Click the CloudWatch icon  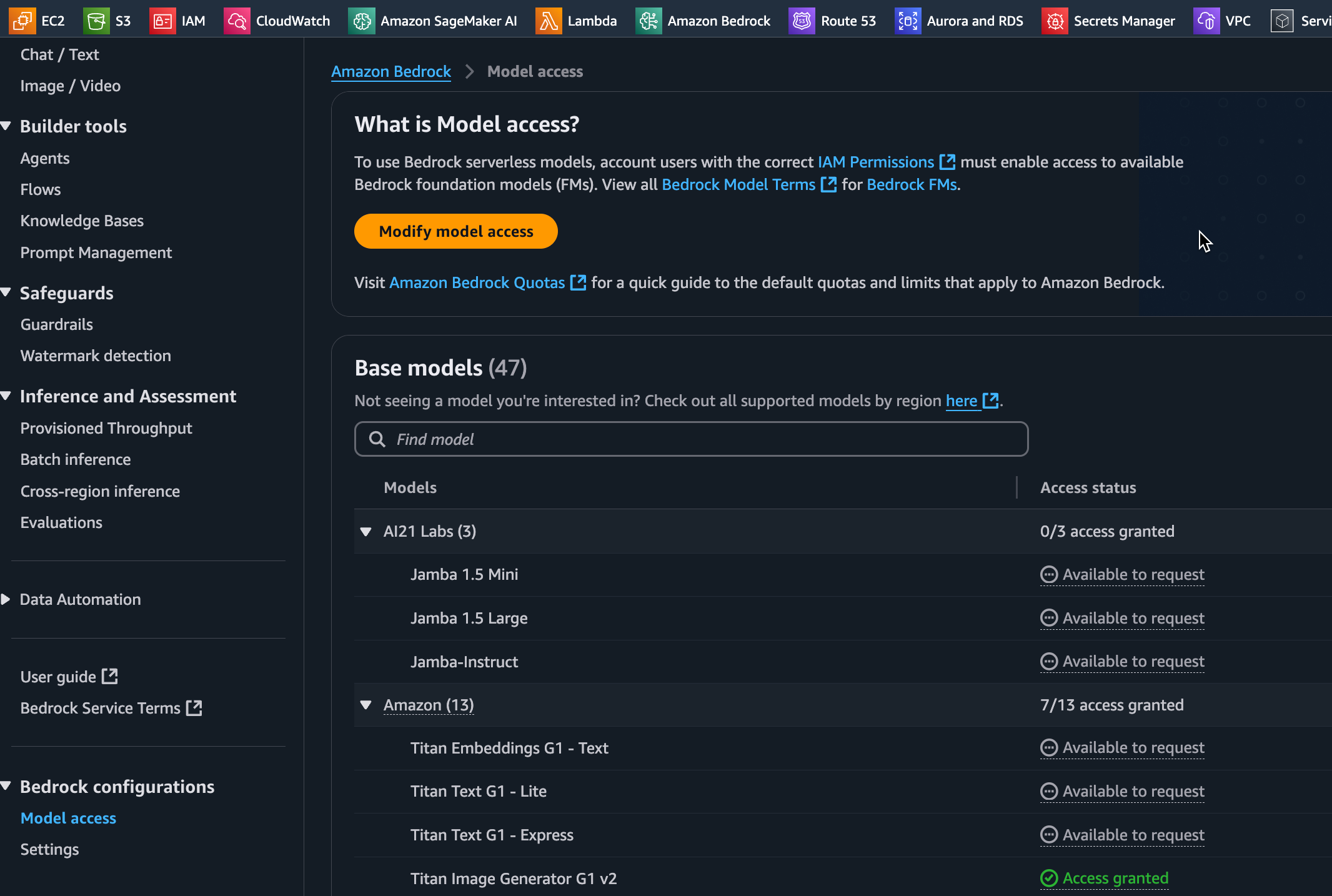(x=237, y=21)
